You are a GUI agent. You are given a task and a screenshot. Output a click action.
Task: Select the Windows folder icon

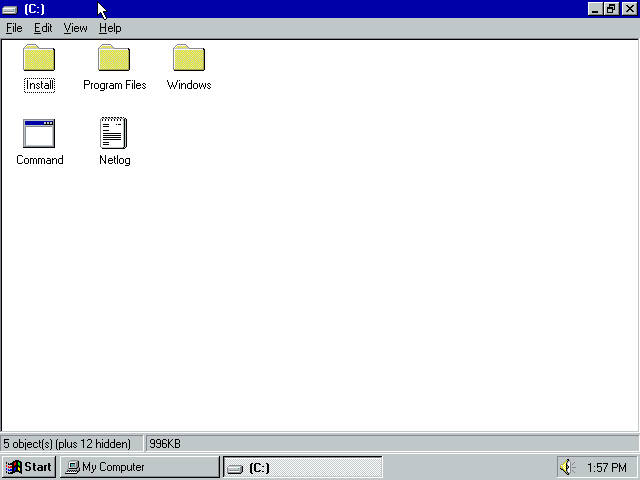[x=189, y=58]
